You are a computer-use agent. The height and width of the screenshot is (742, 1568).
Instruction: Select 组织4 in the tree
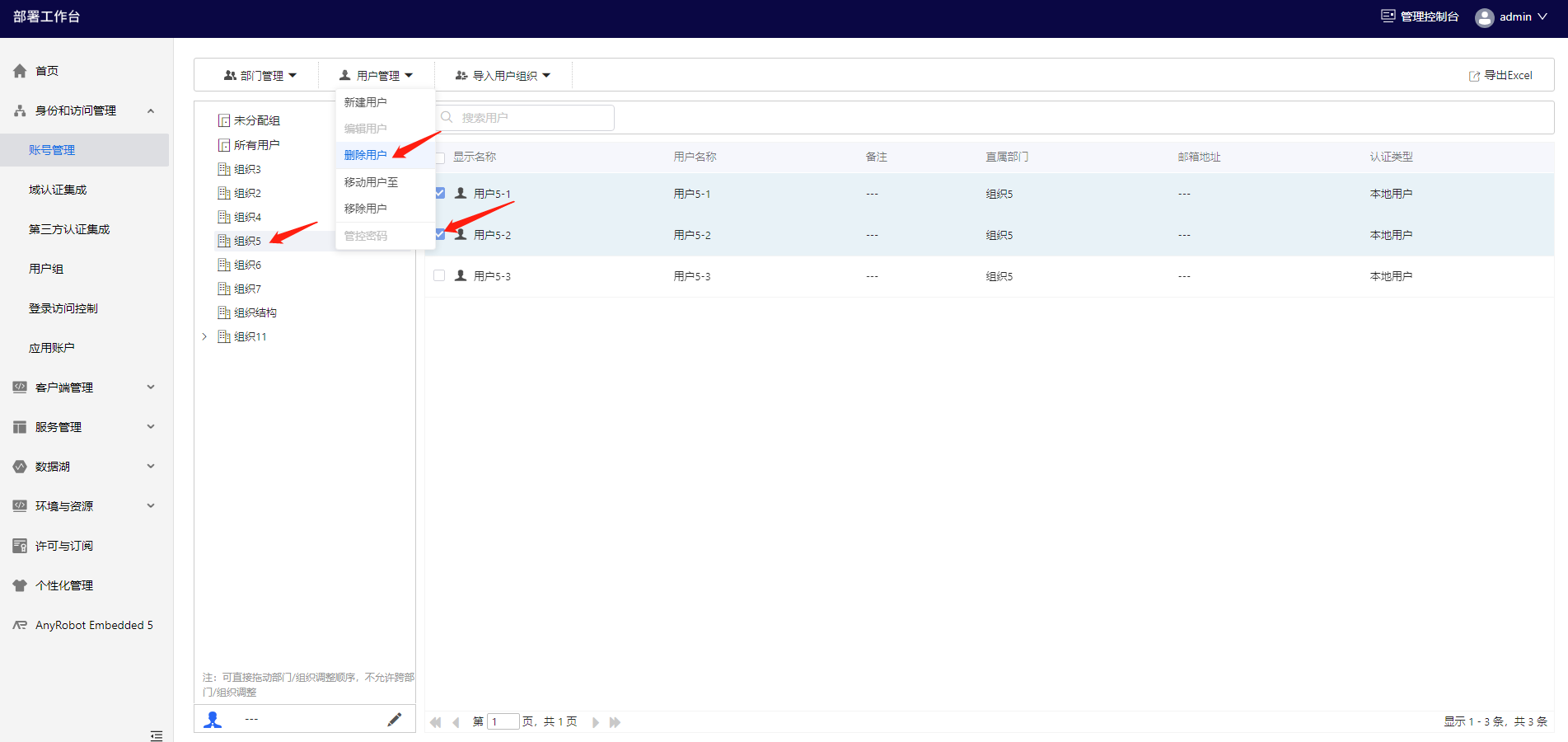pos(247,217)
